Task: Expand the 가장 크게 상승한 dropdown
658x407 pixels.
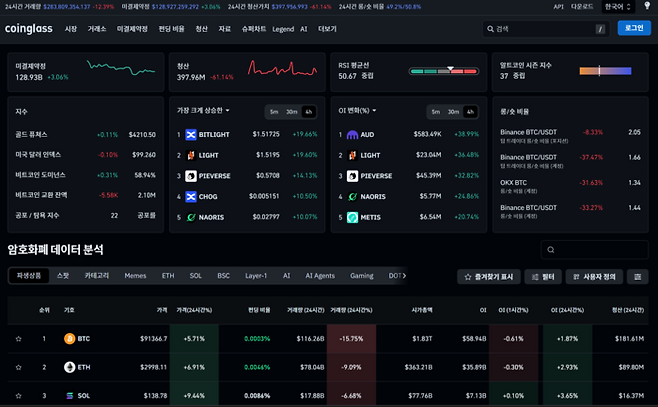Action: [x=204, y=111]
